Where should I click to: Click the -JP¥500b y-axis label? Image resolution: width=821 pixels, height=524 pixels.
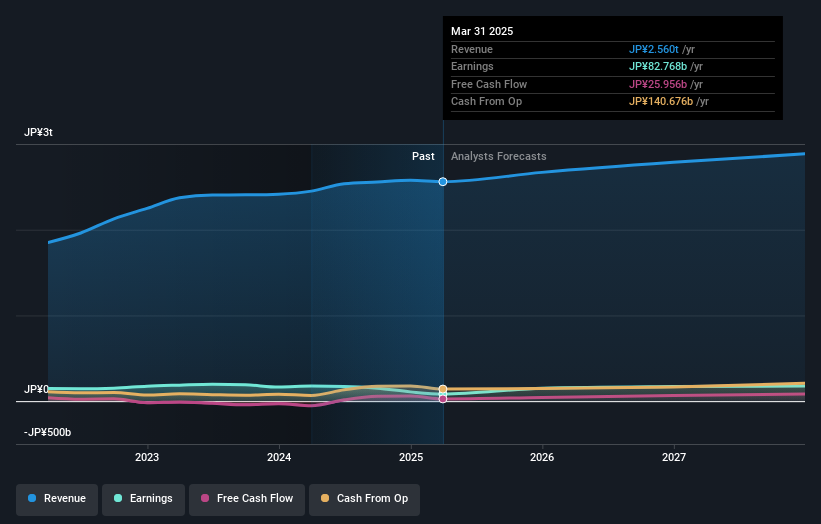[x=47, y=432]
